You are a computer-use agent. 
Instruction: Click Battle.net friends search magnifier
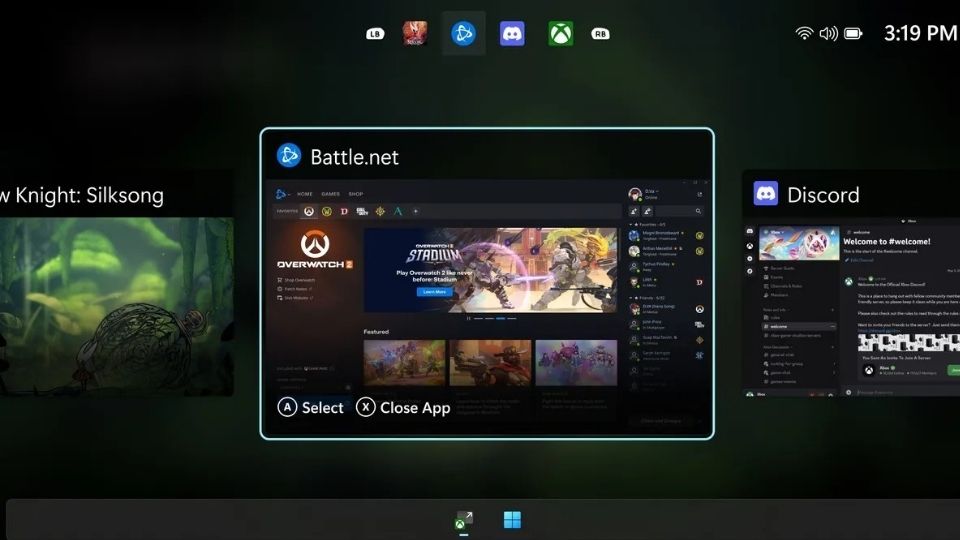(x=698, y=211)
